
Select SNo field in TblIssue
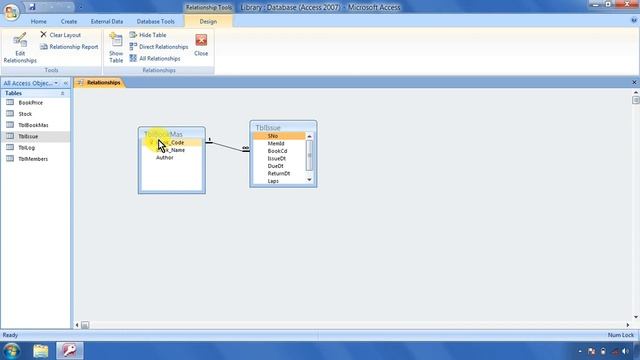click(x=279, y=136)
